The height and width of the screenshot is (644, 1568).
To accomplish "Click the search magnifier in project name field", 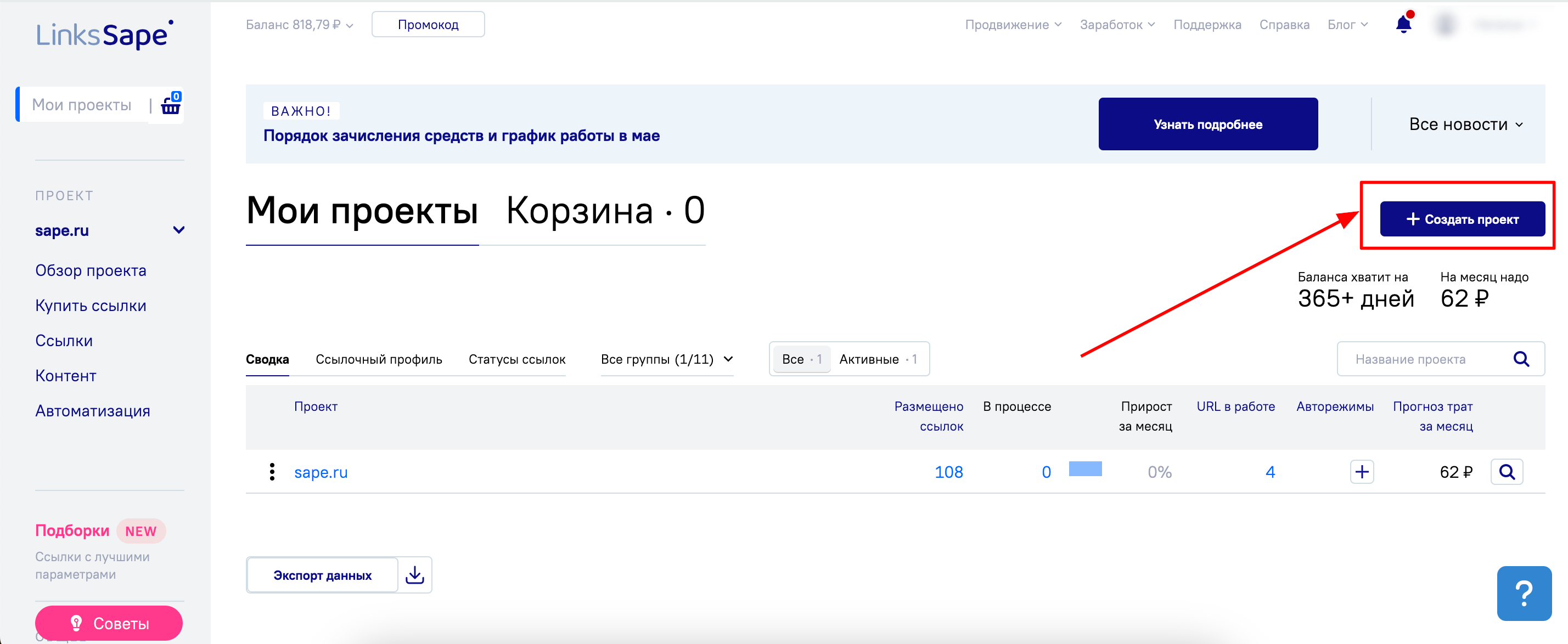I will point(1521,359).
